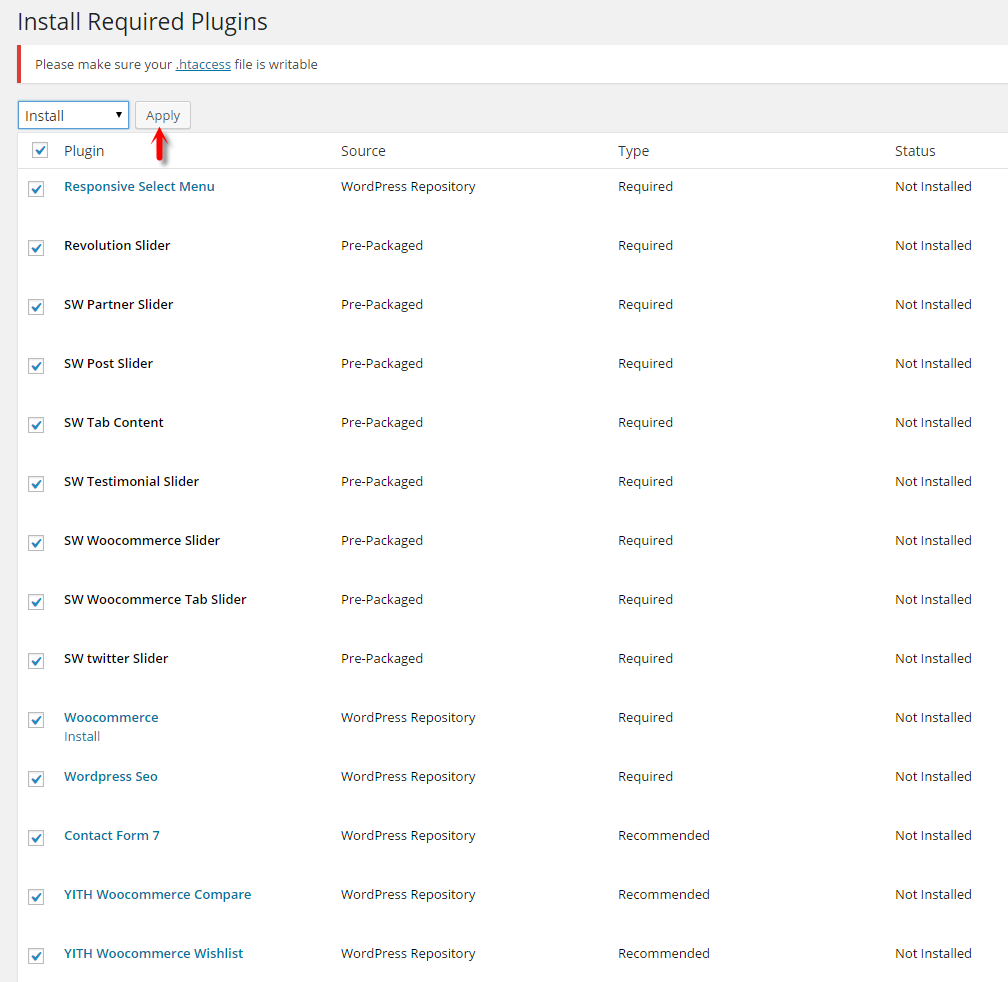The width and height of the screenshot is (1008, 982).
Task: Click Not Installed status for Responsive Select Menu
Action: [933, 186]
